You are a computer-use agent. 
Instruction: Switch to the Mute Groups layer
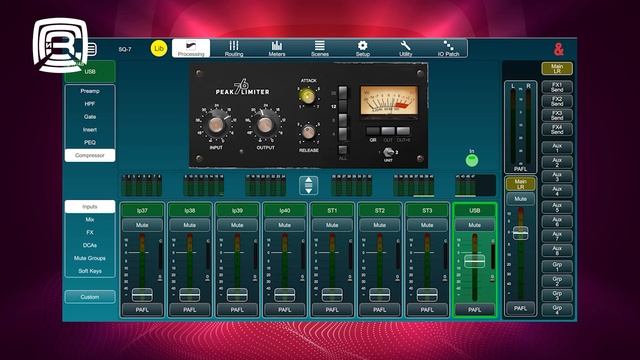coord(90,258)
